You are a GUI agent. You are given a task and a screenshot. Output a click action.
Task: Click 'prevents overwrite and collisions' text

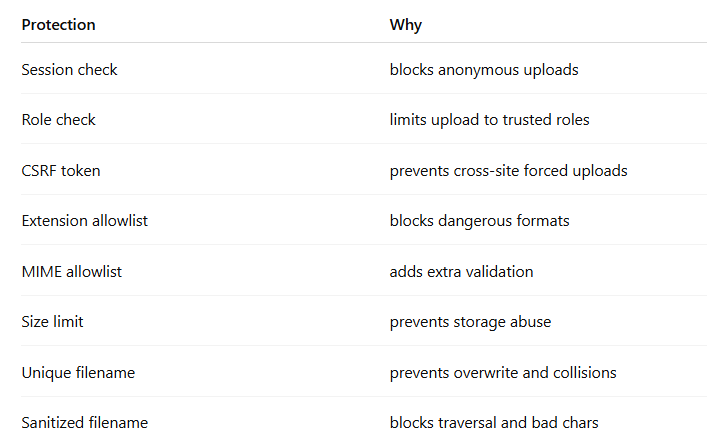click(x=503, y=373)
